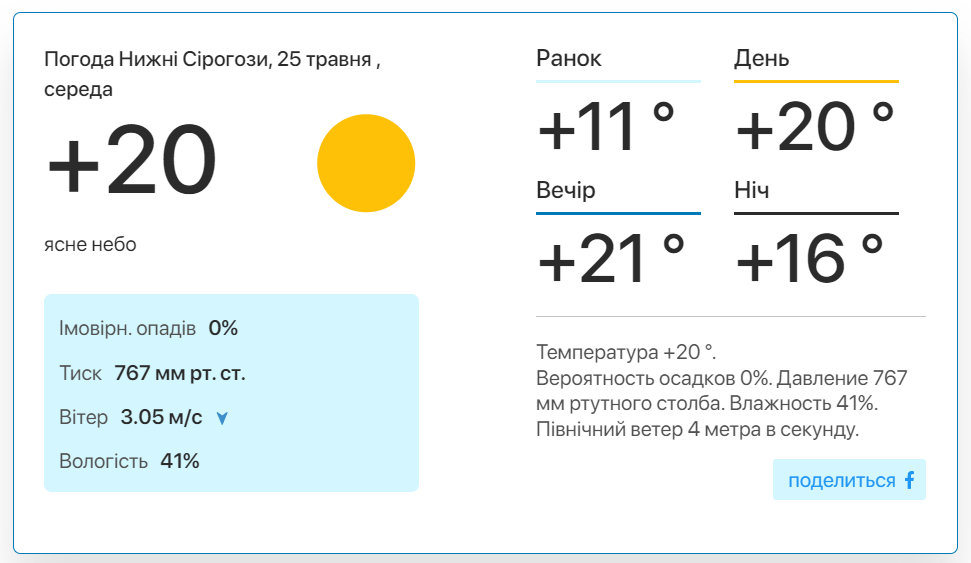Click the morning temperature +11°
The height and width of the screenshot is (563, 971).
point(606,127)
